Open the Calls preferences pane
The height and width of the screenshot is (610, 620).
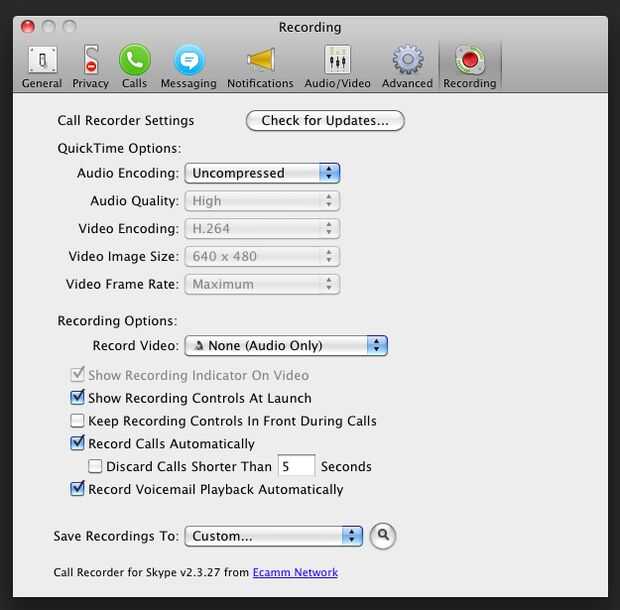(134, 66)
